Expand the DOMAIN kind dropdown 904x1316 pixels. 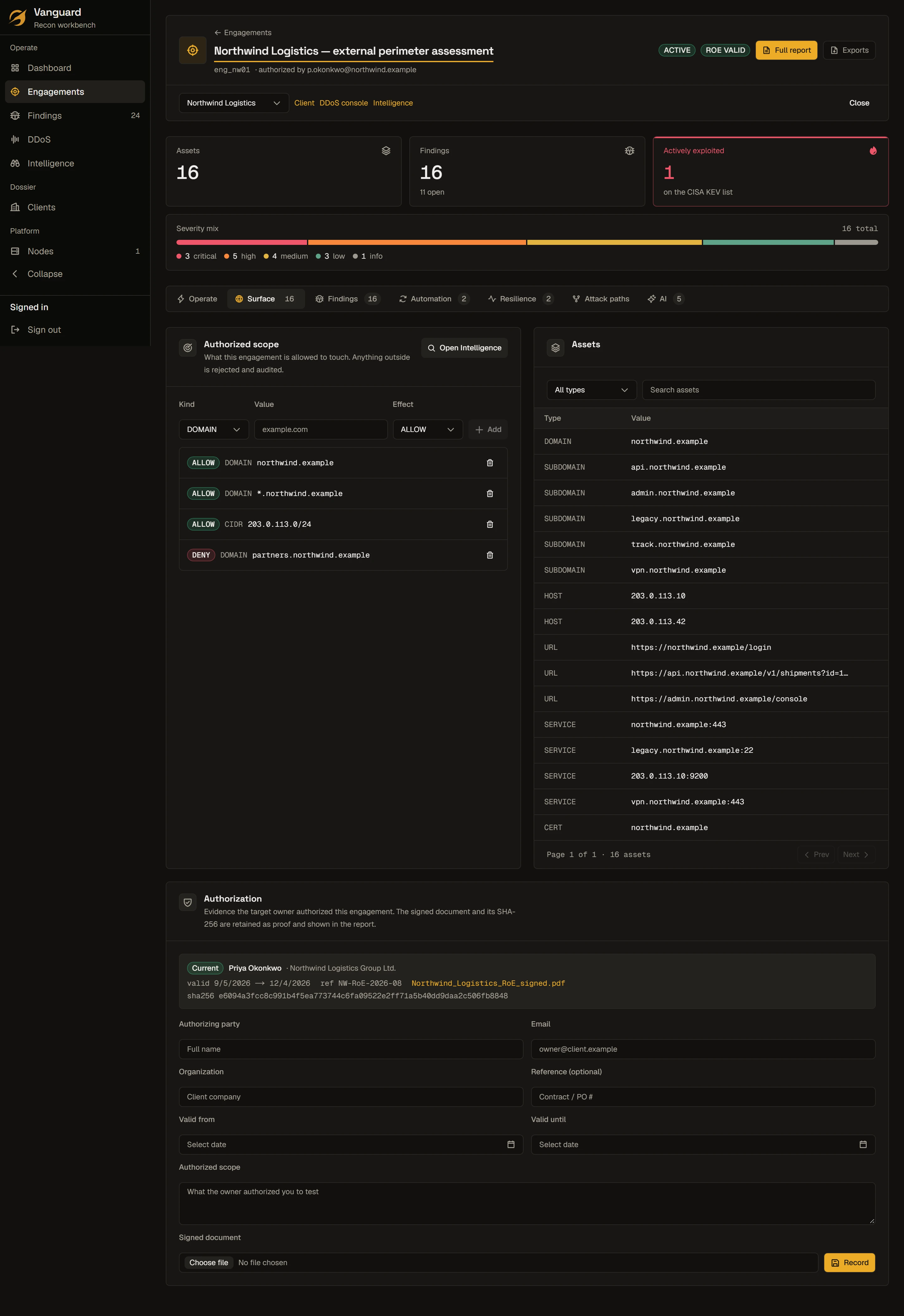click(x=213, y=429)
